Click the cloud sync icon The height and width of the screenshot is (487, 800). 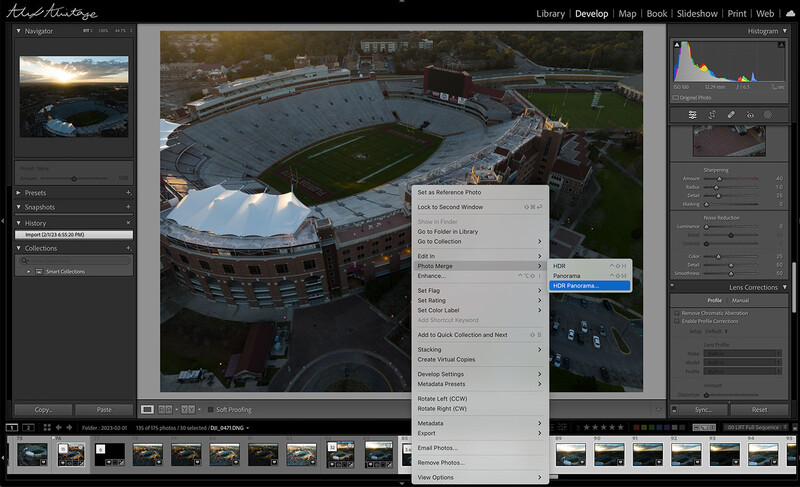[x=790, y=14]
